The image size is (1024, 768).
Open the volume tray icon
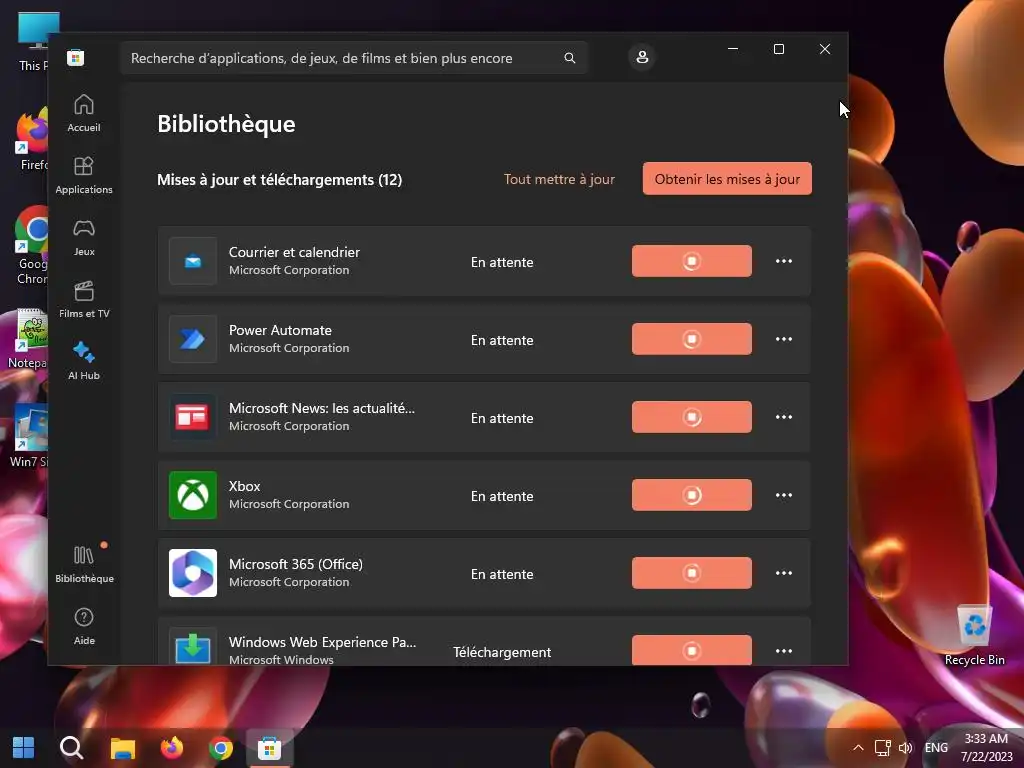(x=905, y=748)
